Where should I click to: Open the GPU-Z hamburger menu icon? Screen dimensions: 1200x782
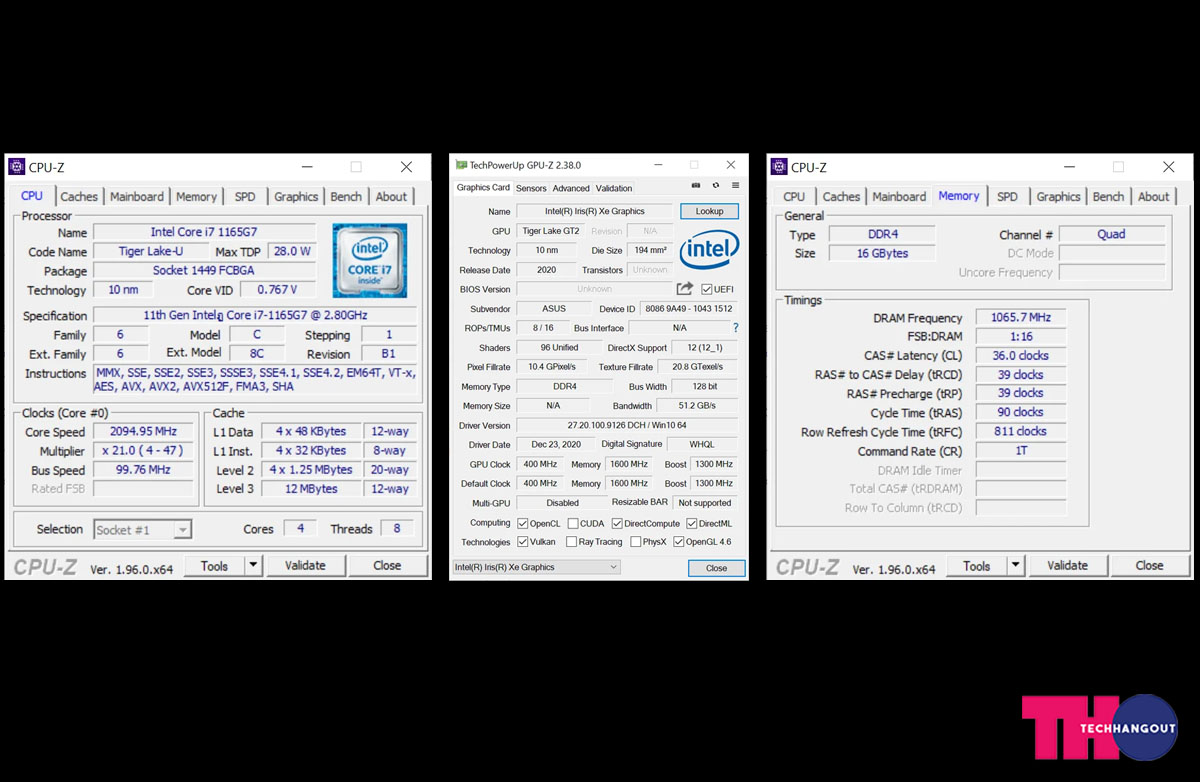point(736,186)
